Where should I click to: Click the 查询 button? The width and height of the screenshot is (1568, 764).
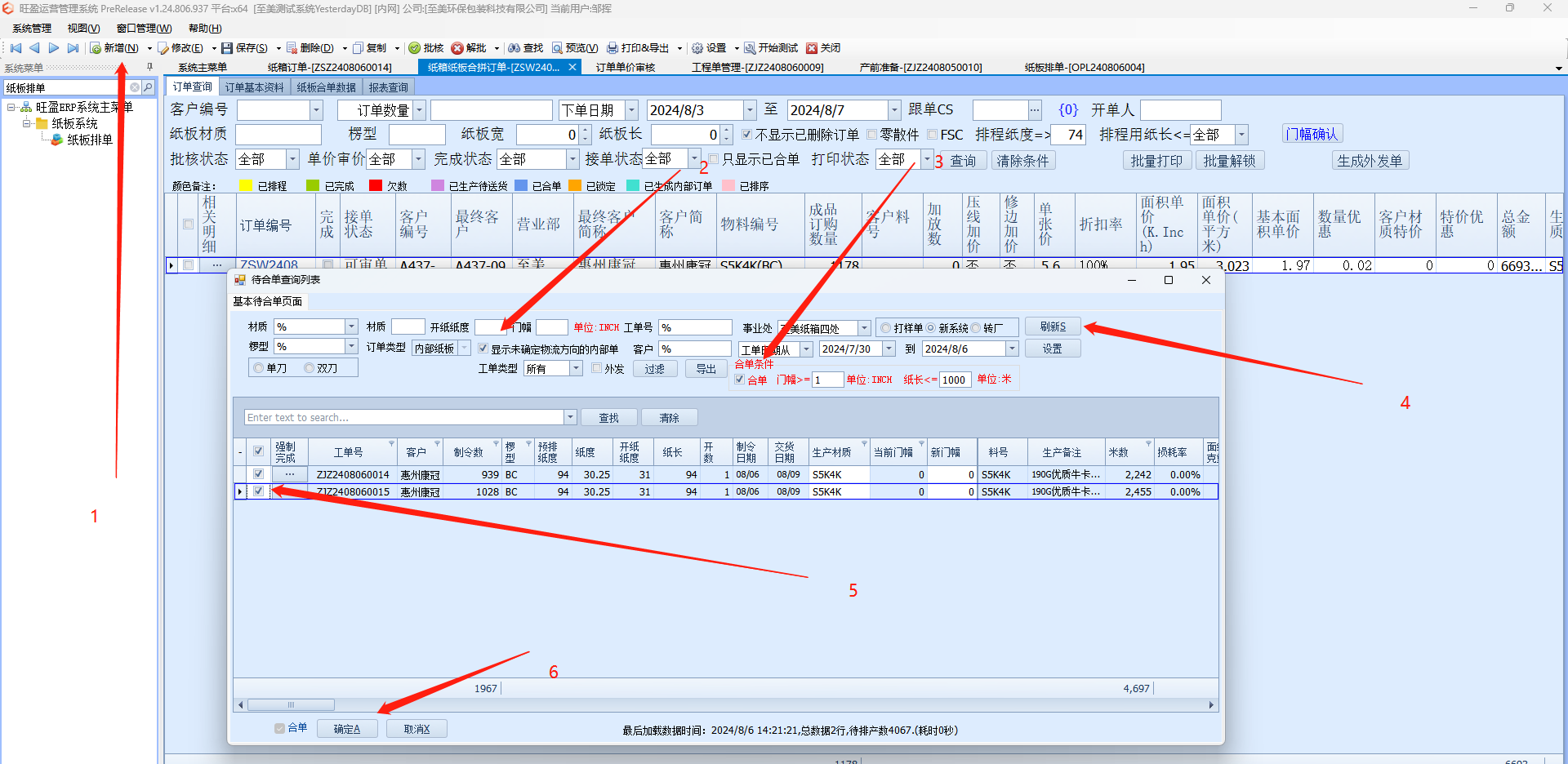[963, 161]
